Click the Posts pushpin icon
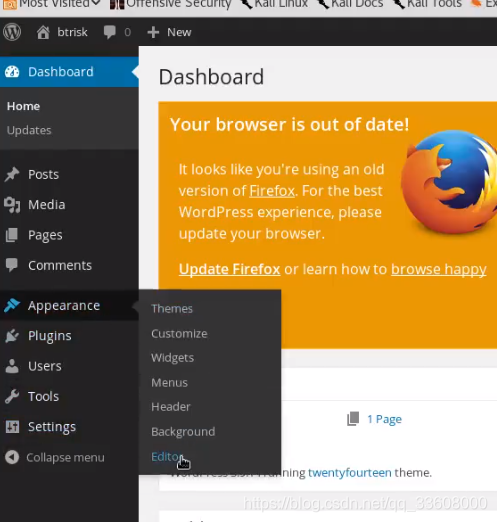Image resolution: width=497 pixels, height=522 pixels. 12,174
